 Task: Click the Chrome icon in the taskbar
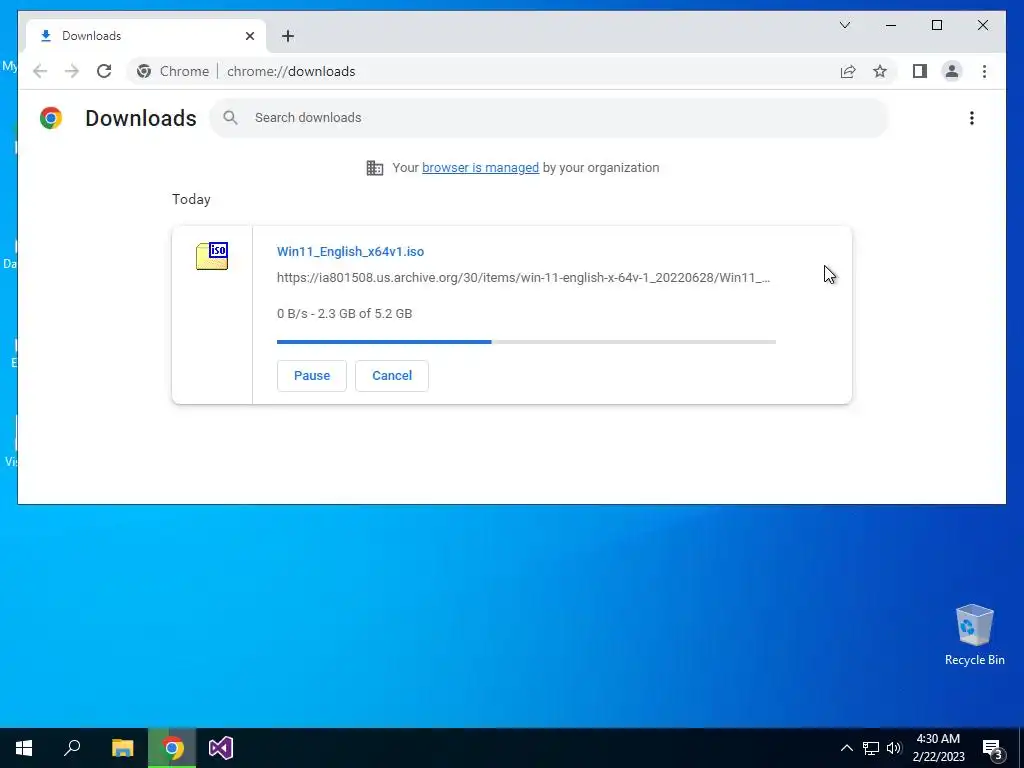pyautogui.click(x=172, y=748)
